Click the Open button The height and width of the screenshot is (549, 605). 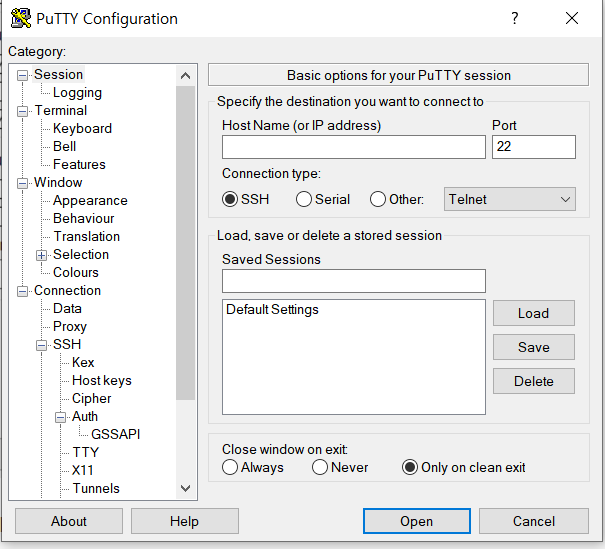(x=417, y=521)
